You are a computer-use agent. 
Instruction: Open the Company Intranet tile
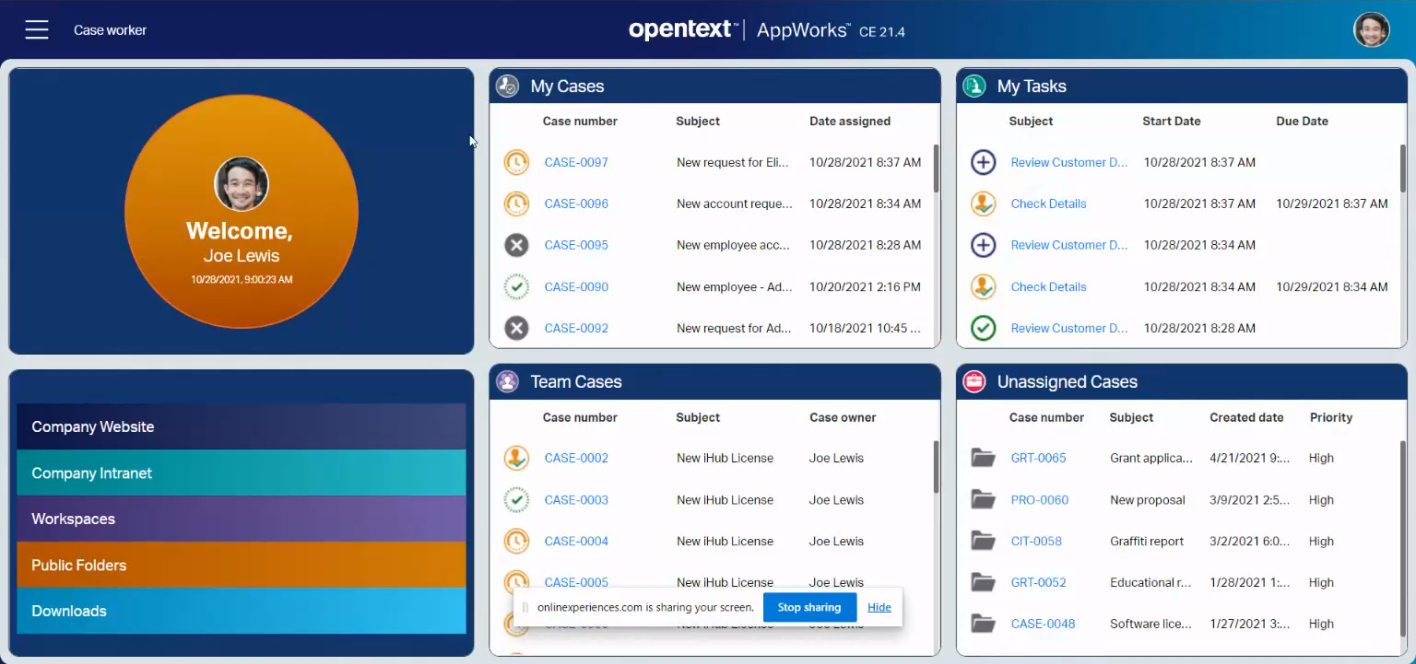coord(241,473)
